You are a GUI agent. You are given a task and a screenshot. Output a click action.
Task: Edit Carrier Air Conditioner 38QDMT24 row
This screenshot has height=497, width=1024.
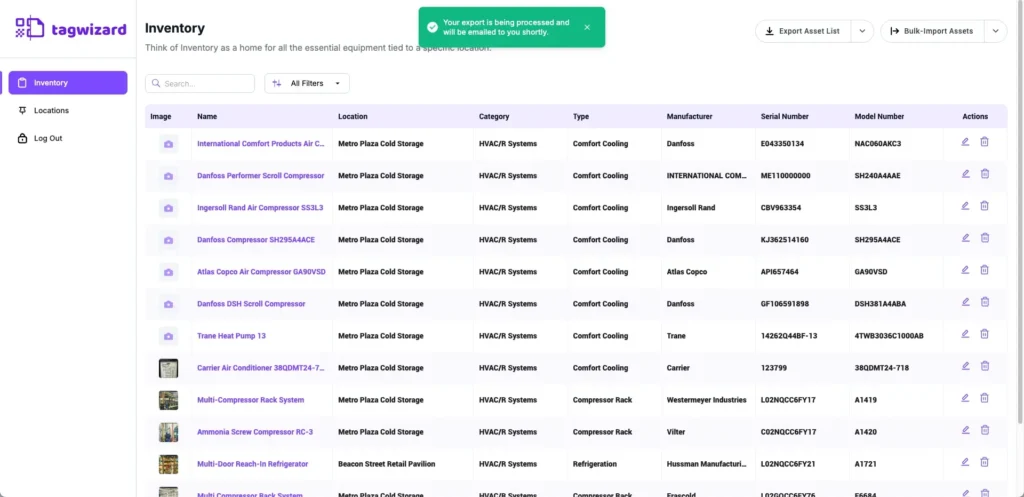coord(965,366)
